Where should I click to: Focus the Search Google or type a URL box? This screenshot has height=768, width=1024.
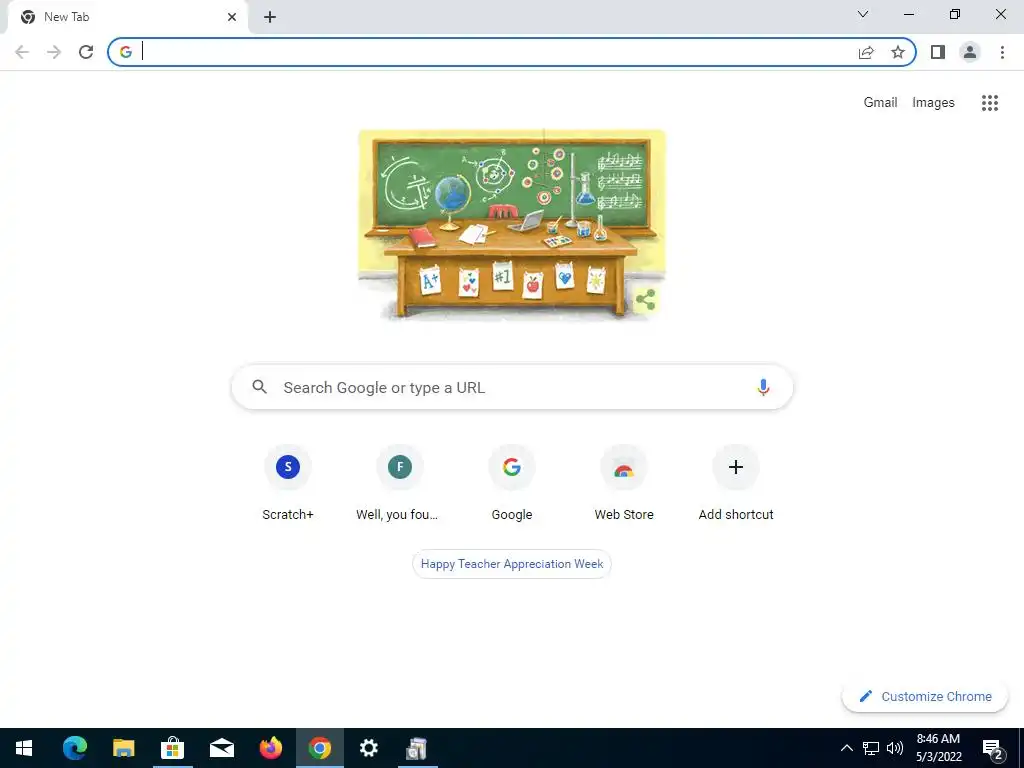click(512, 387)
